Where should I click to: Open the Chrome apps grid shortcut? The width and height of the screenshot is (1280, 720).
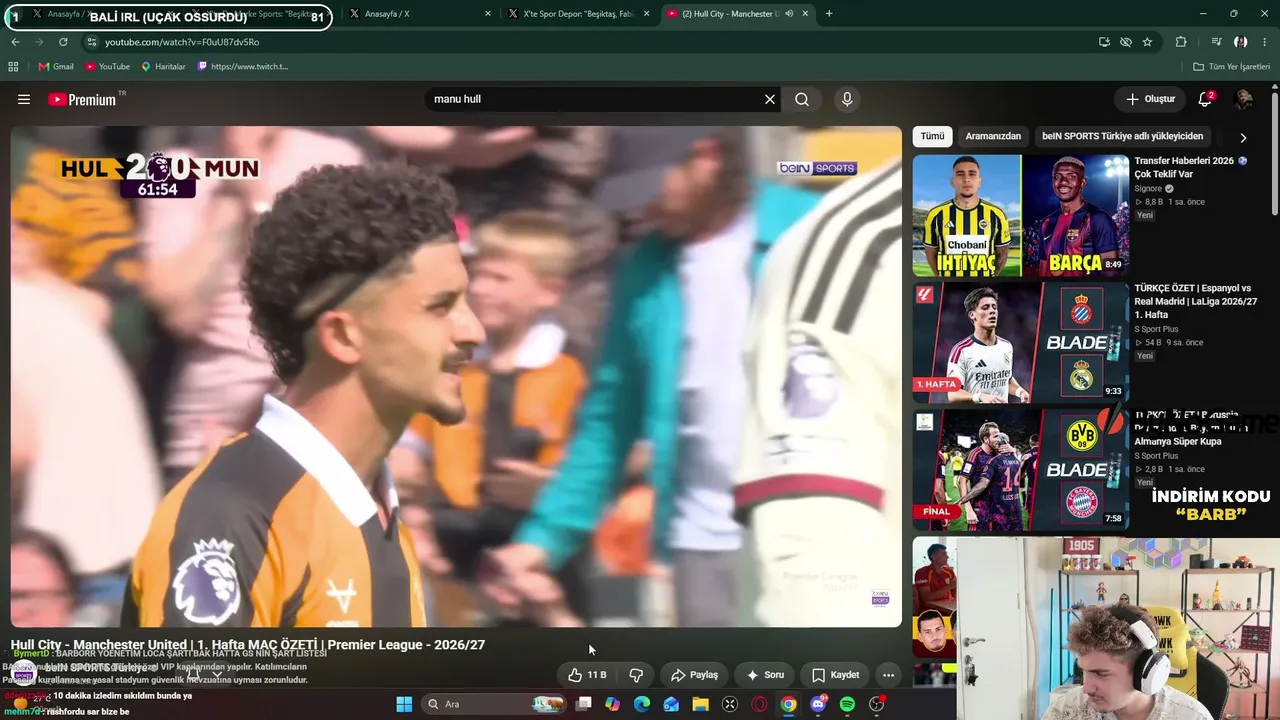point(13,67)
